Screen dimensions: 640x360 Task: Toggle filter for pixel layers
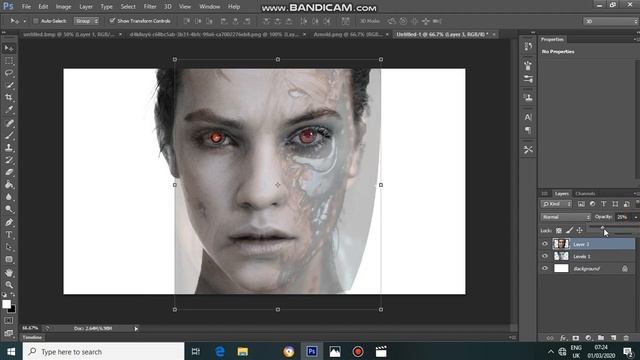pyautogui.click(x=581, y=204)
